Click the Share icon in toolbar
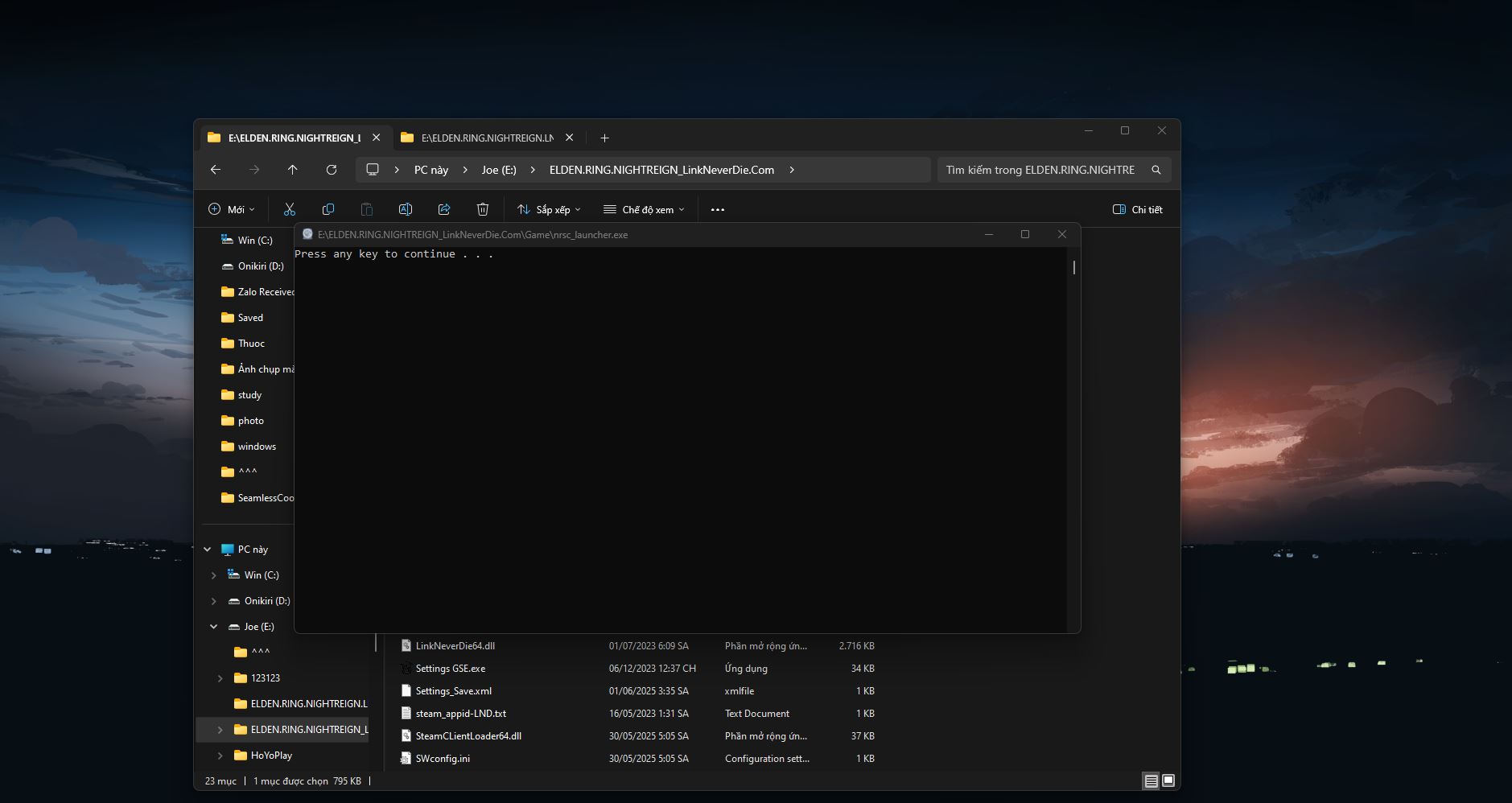The height and width of the screenshot is (803, 1512). click(444, 209)
